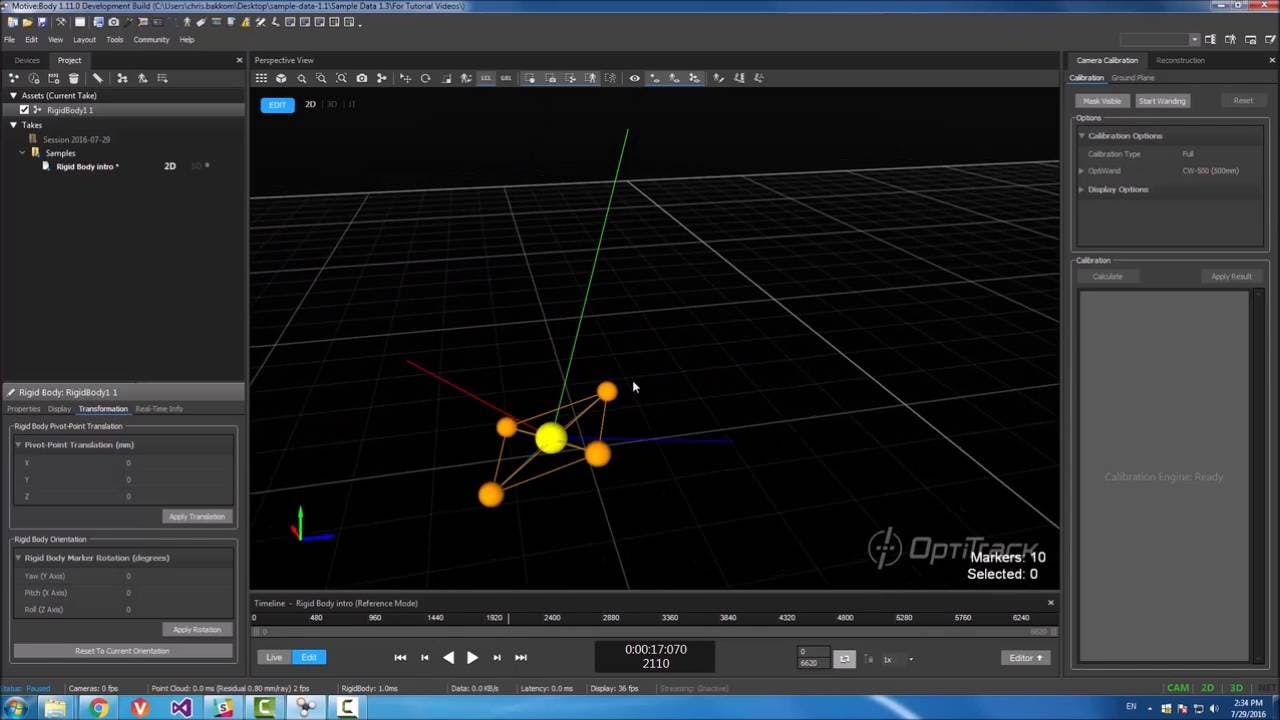1280x720 pixels.
Task: Select the Rigid Body intro take
Action: click(x=87, y=167)
